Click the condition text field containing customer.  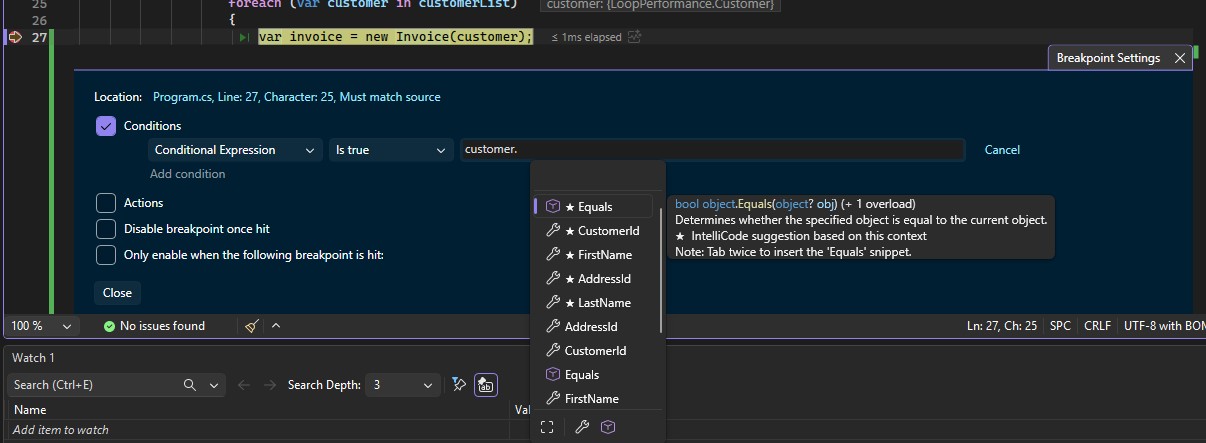[712, 150]
